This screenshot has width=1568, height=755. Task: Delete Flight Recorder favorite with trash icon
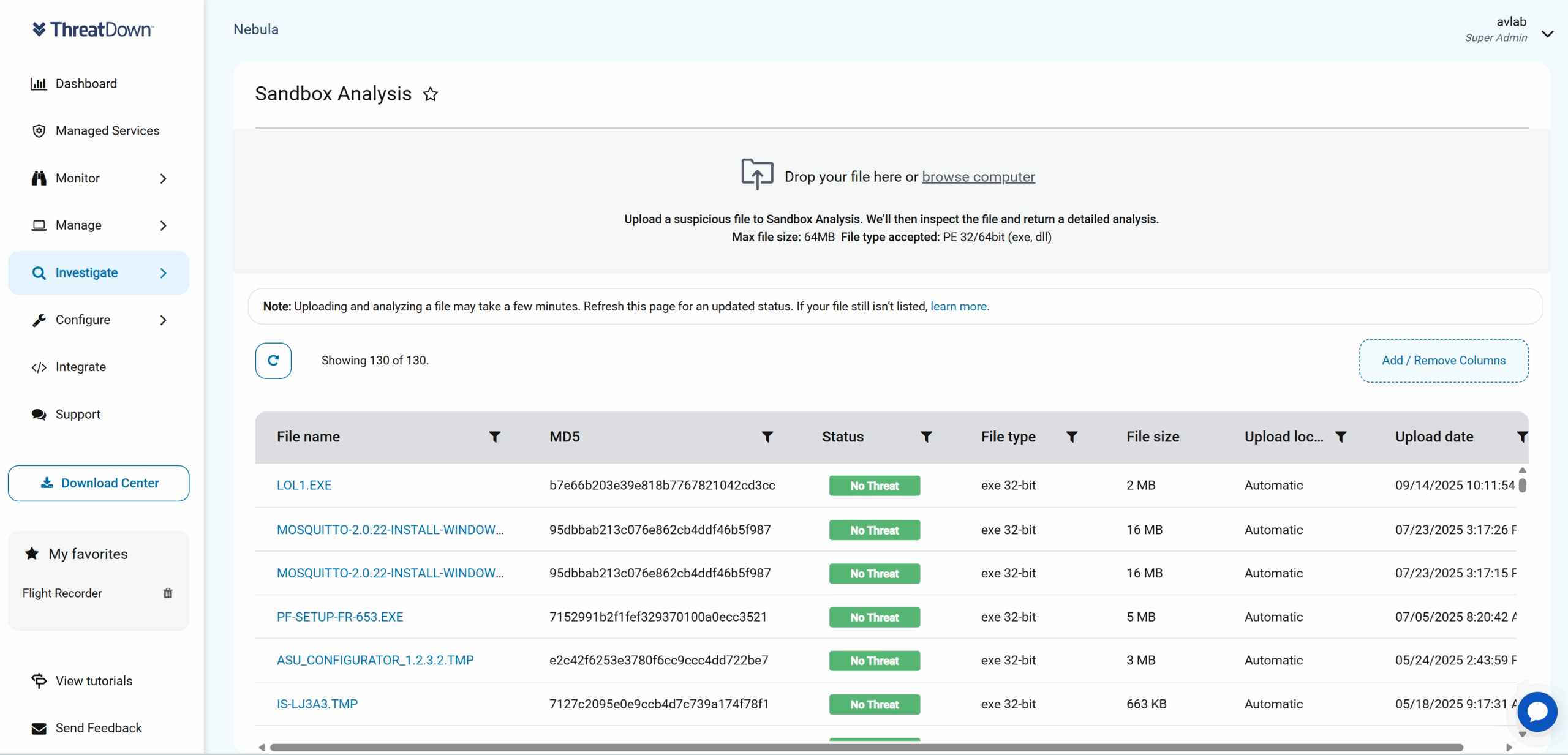point(168,593)
